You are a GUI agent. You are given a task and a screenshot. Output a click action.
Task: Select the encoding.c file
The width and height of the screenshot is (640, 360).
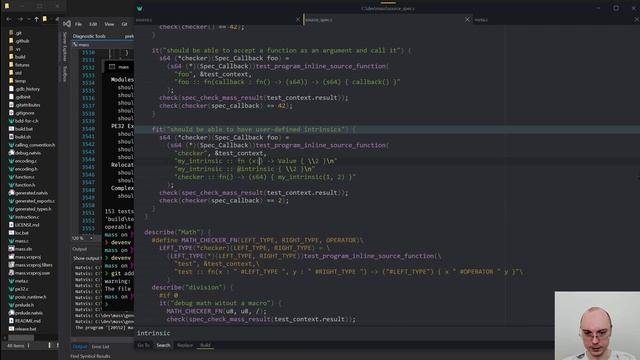point(23,161)
